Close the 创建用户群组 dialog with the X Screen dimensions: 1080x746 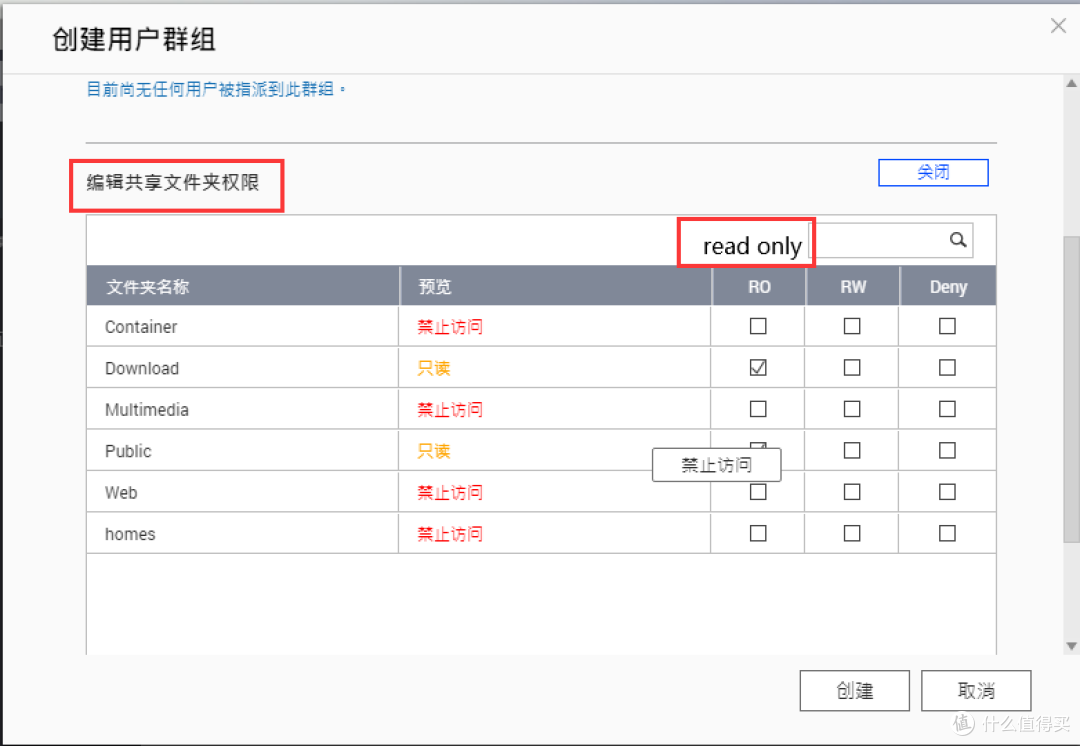[x=1058, y=25]
